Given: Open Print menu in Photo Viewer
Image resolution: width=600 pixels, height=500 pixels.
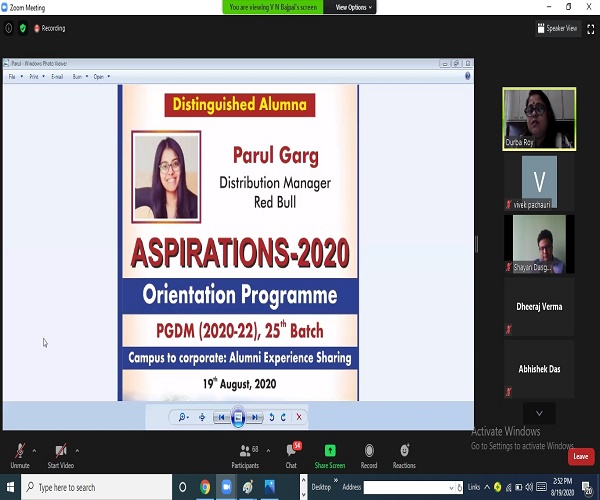Looking at the screenshot, I should coord(37,77).
